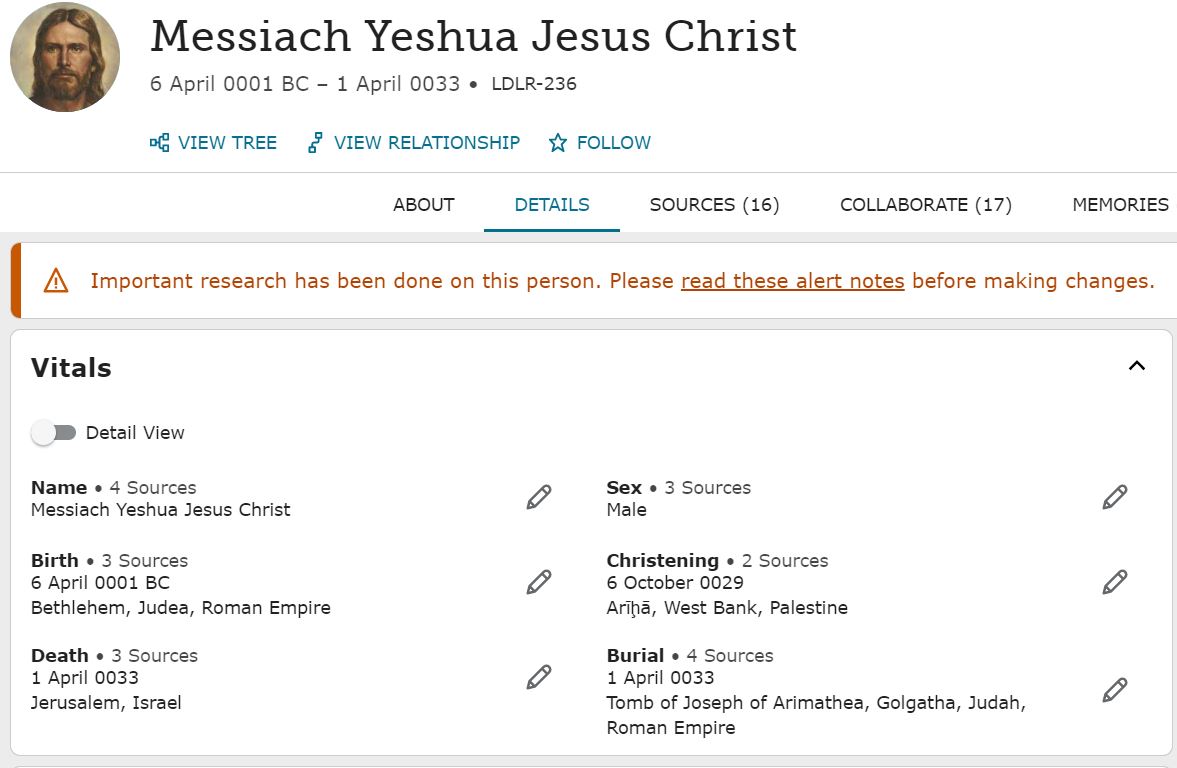This screenshot has height=768, width=1177.
Task: Collapse the Vitals section chevron
Action: [1136, 366]
